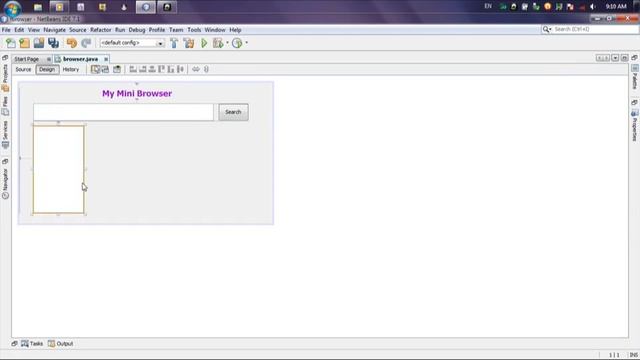Open the Files side panel
The height and width of the screenshot is (360, 640).
(5, 106)
